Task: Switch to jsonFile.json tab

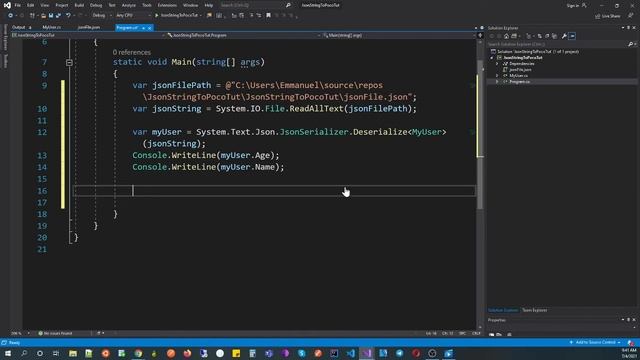Action: 89,27
